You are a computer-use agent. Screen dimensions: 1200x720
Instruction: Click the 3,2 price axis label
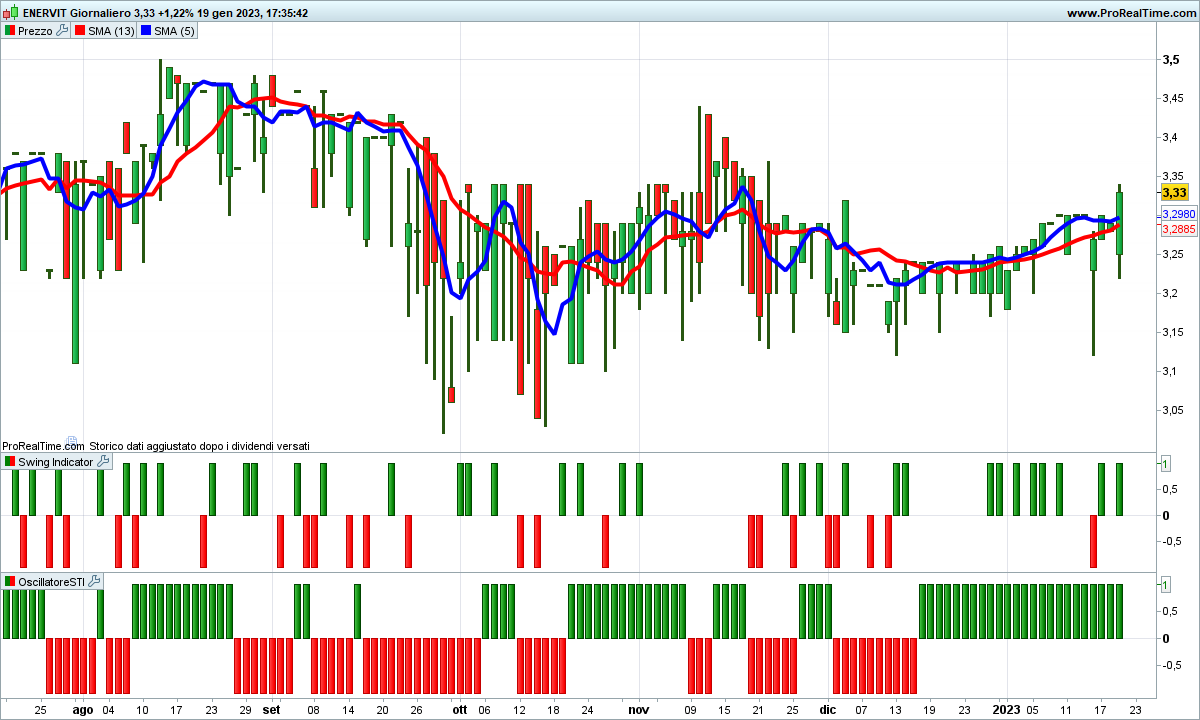pos(1170,293)
